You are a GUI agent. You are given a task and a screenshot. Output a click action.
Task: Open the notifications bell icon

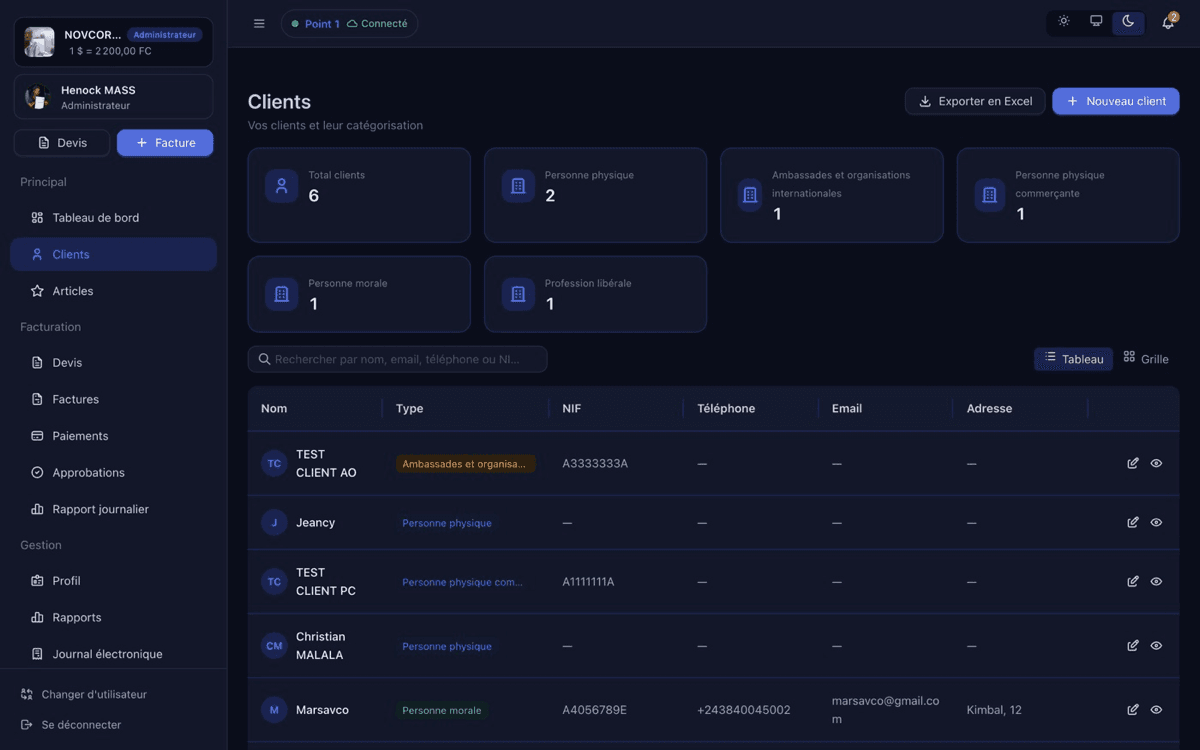[1168, 23]
